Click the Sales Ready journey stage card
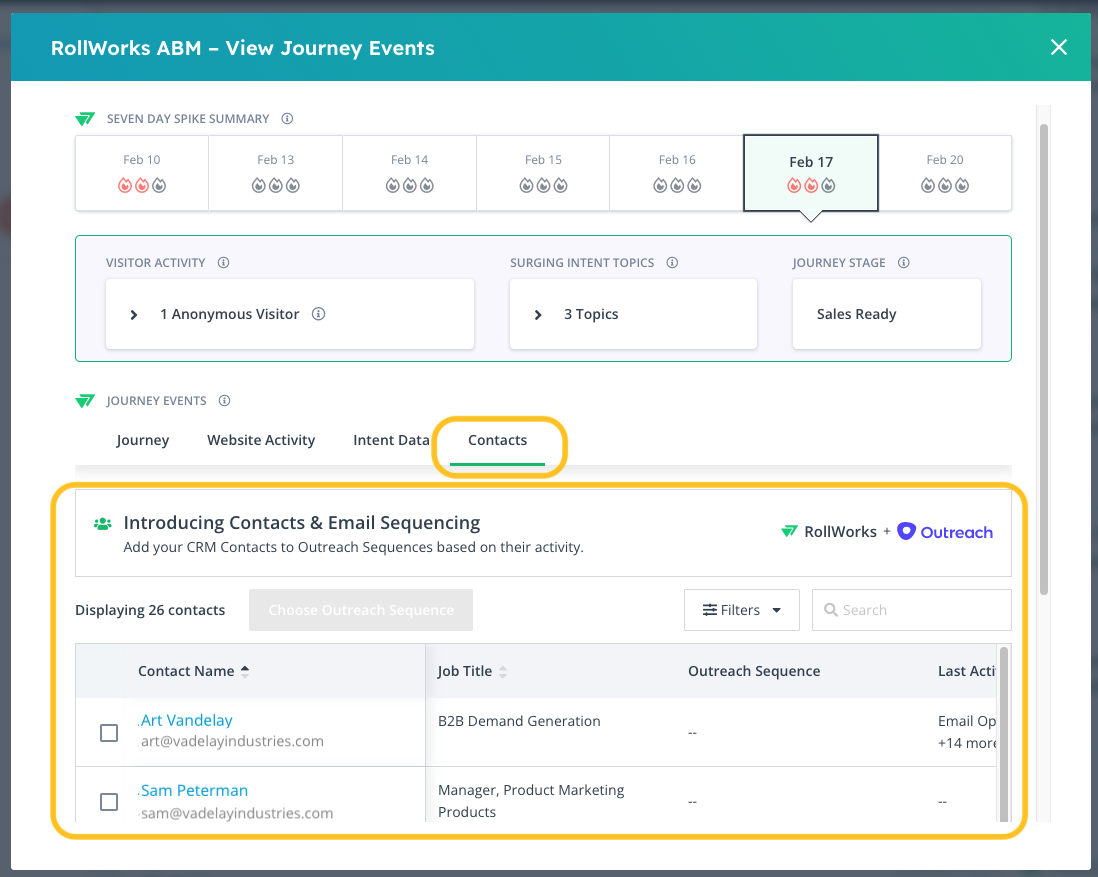Viewport: 1098px width, 877px height. point(887,314)
